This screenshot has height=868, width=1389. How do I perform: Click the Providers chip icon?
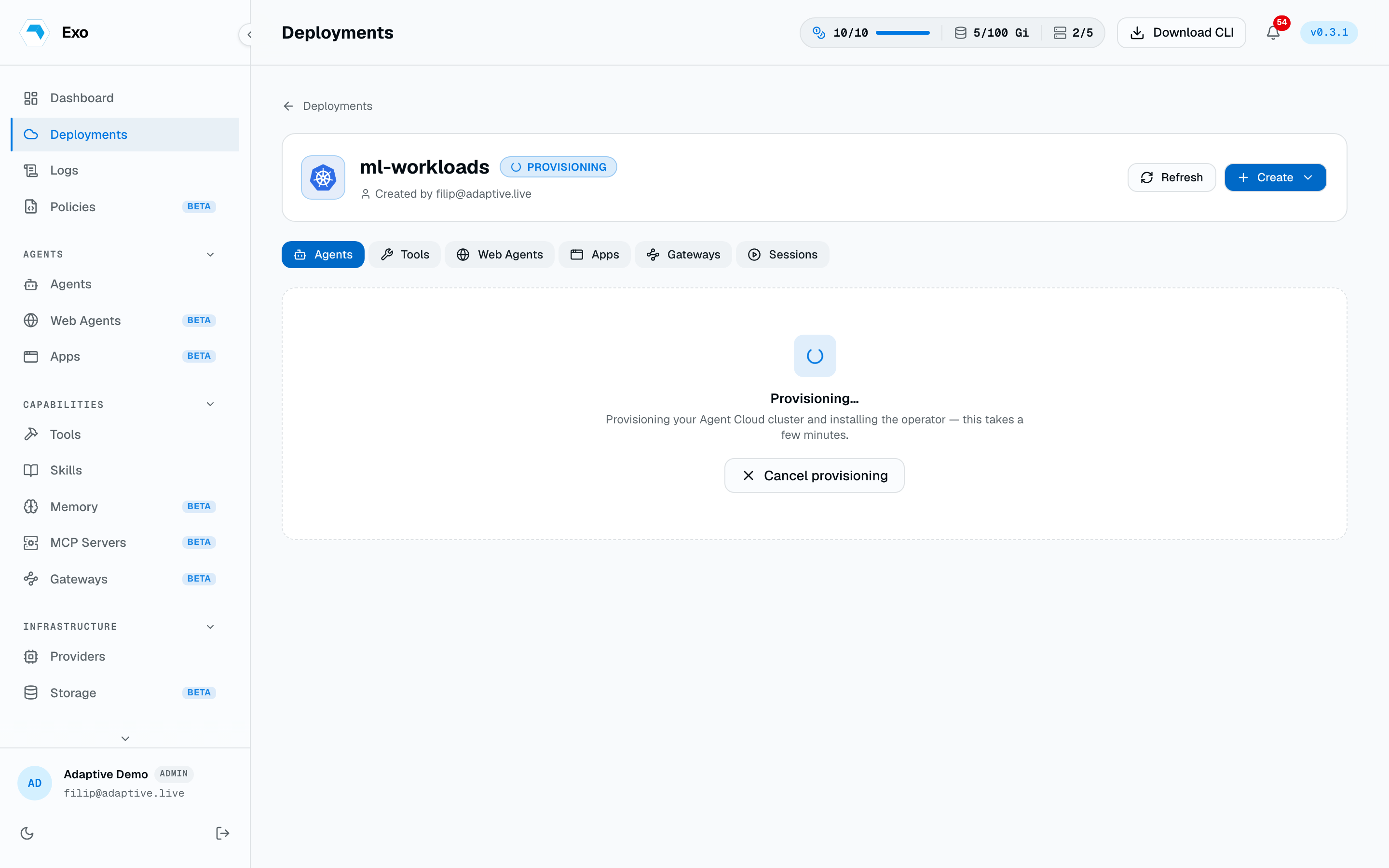tap(31, 656)
